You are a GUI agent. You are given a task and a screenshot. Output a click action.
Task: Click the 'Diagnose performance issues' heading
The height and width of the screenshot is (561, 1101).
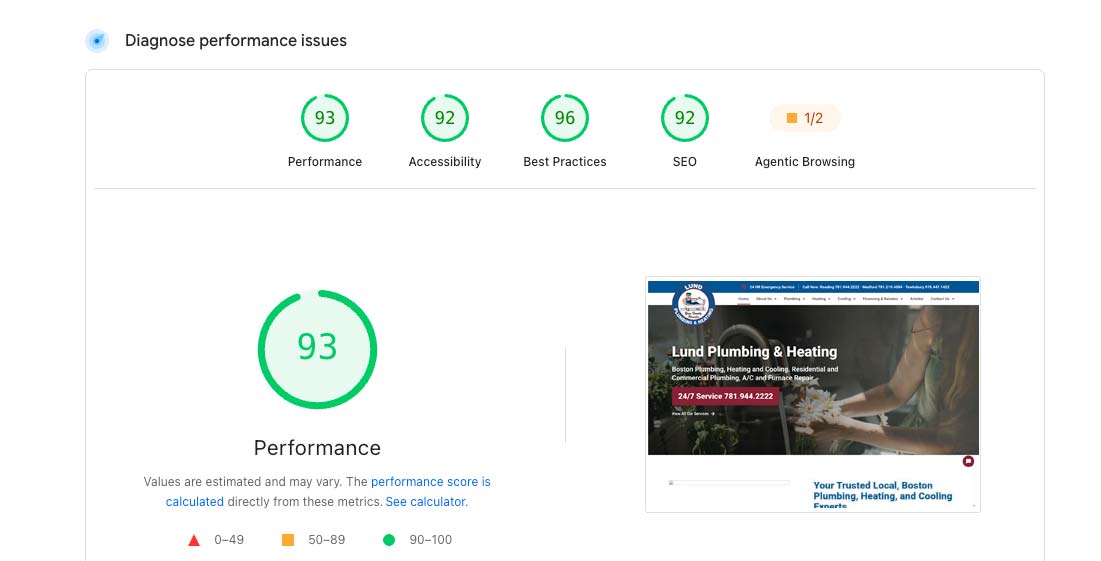236,41
